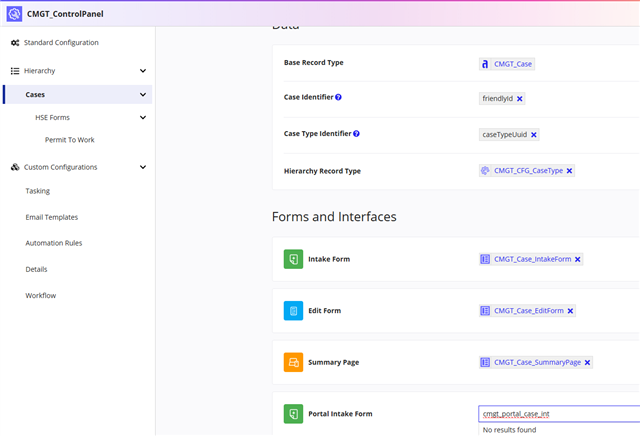
Task: Select Email Templates in sidebar
Action: pyautogui.click(x=51, y=217)
